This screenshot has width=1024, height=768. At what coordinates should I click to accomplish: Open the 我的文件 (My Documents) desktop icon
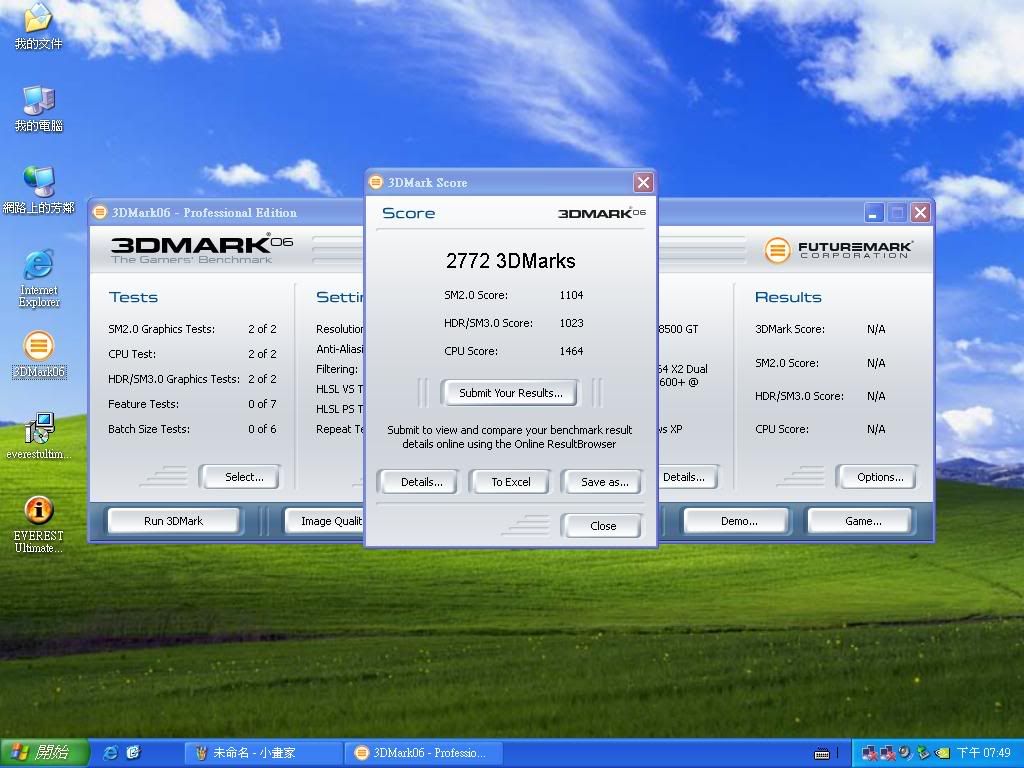click(x=38, y=26)
